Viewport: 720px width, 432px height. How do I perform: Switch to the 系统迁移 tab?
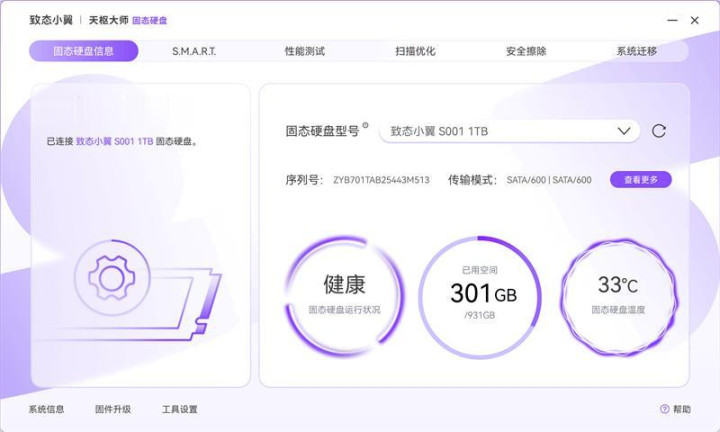[636, 51]
